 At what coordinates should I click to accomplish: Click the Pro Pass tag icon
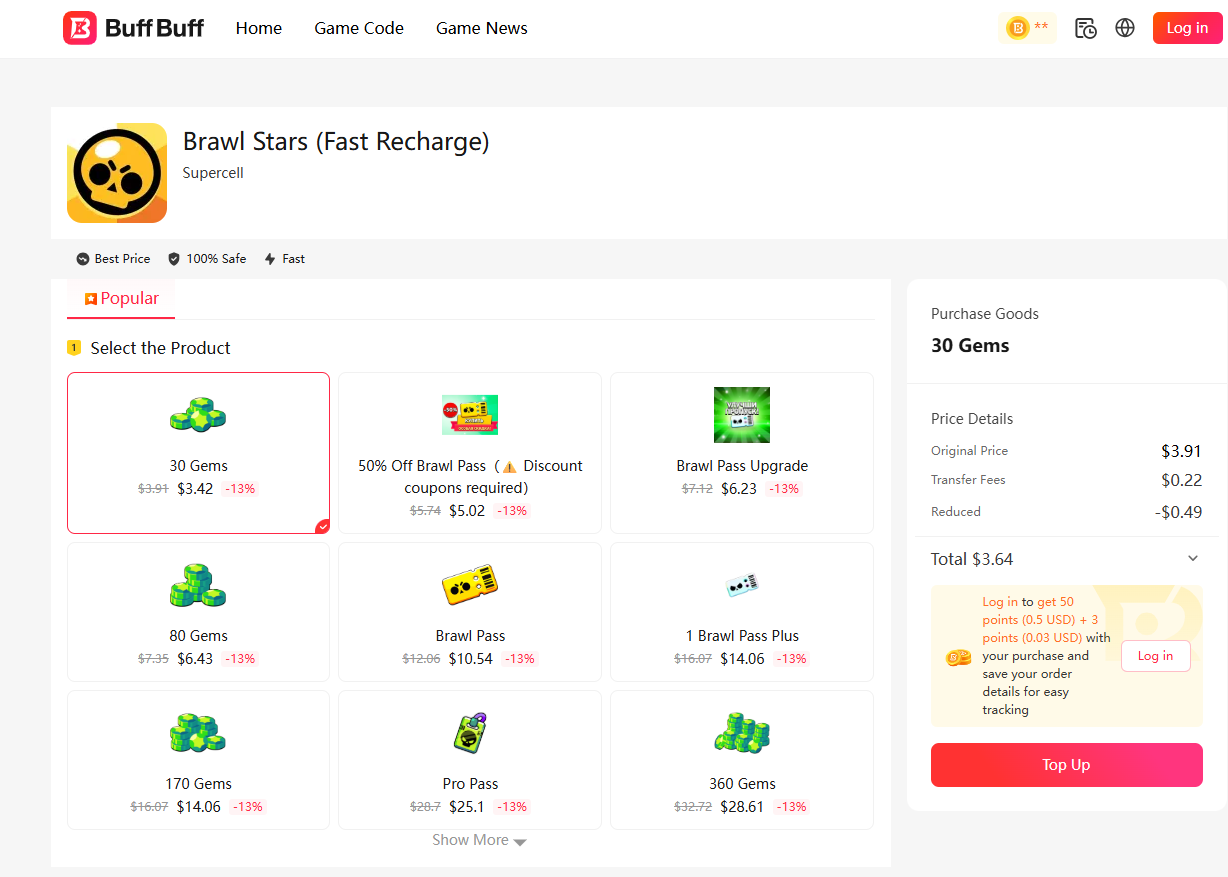pyautogui.click(x=470, y=734)
